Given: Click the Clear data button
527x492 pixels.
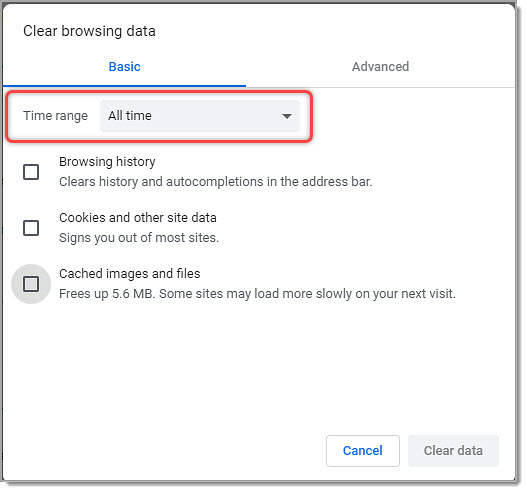Looking at the screenshot, I should pyautogui.click(x=453, y=451).
